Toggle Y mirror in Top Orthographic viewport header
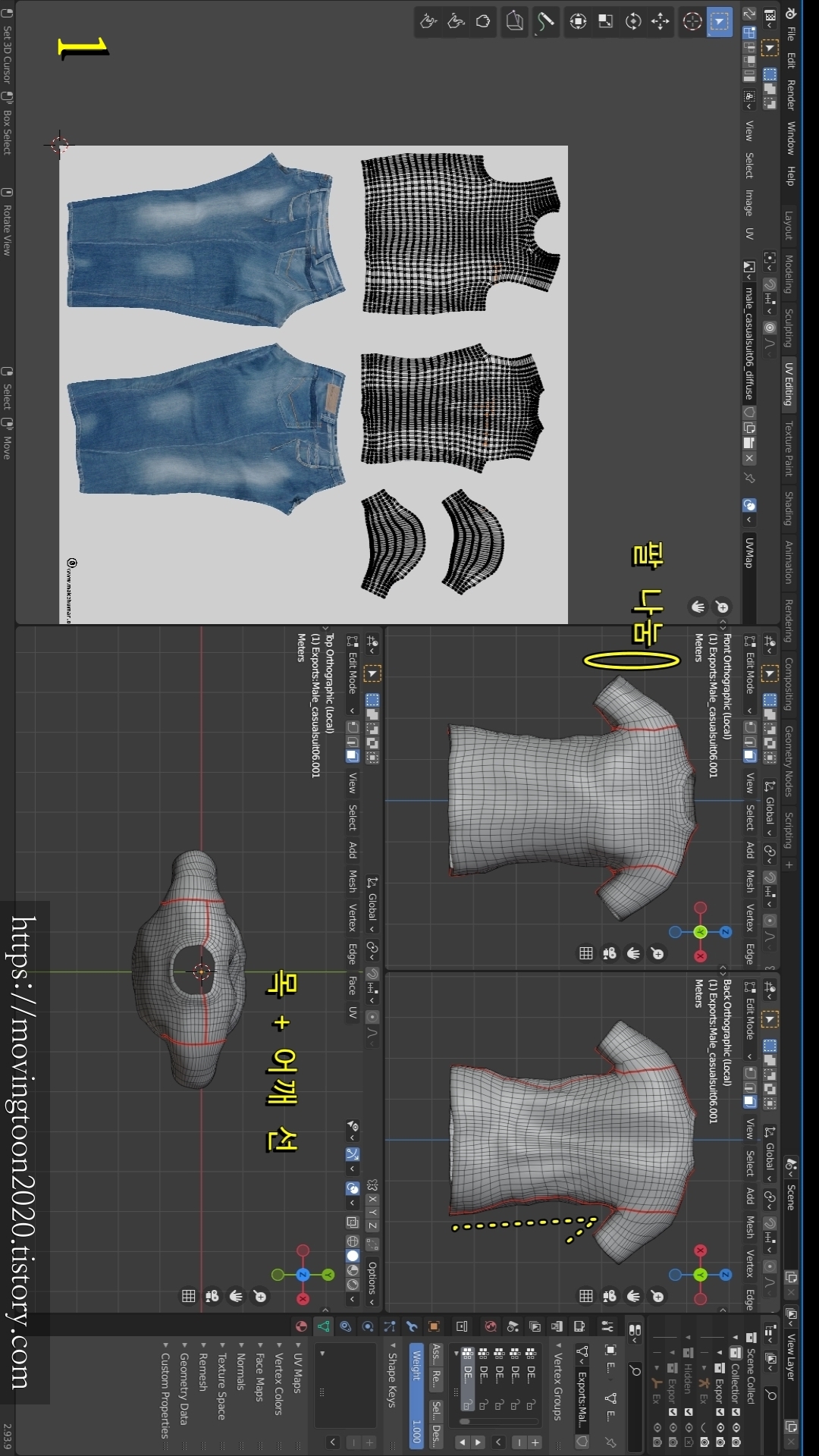 [372, 1213]
